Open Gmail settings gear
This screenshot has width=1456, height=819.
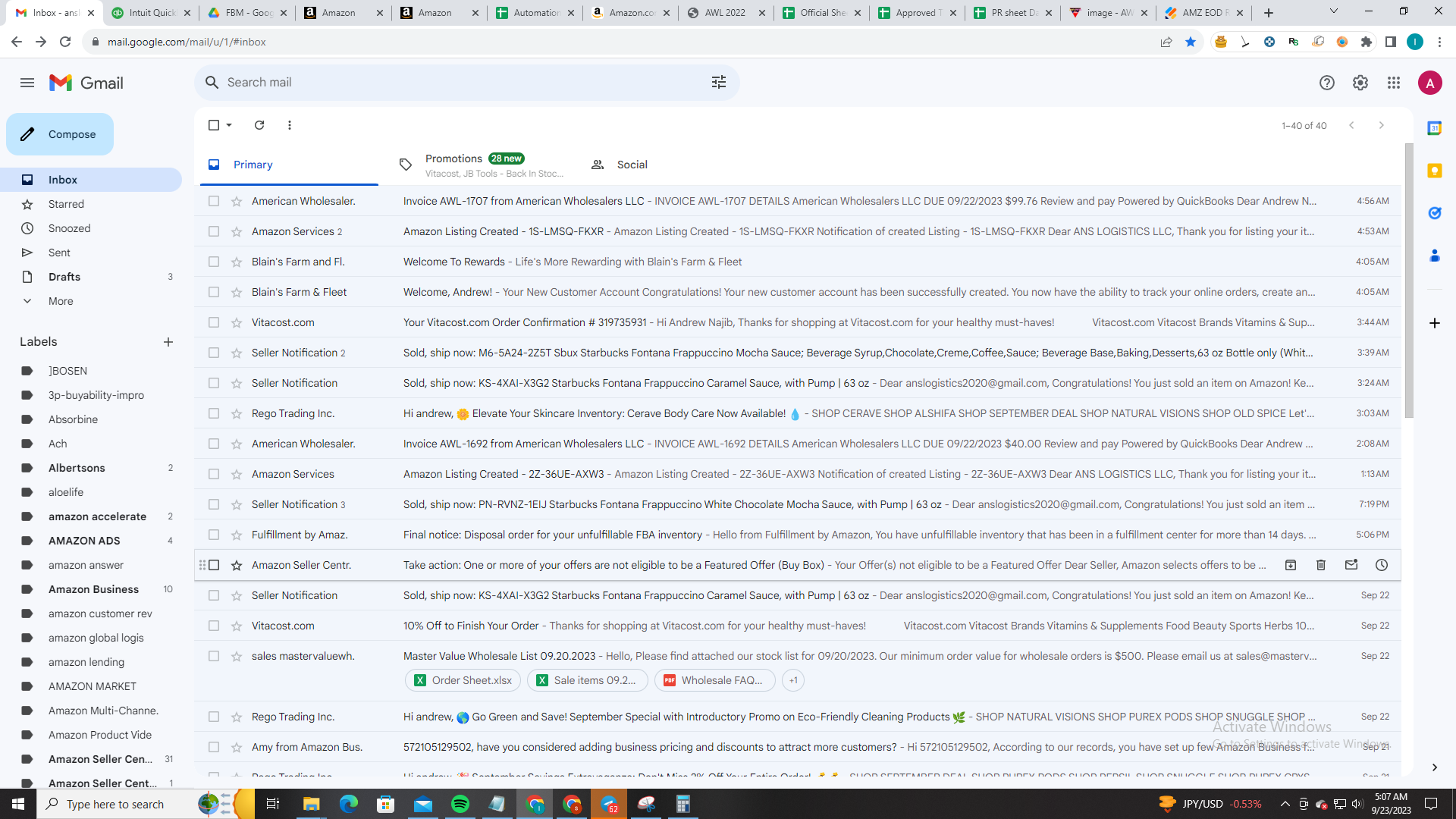1360,83
